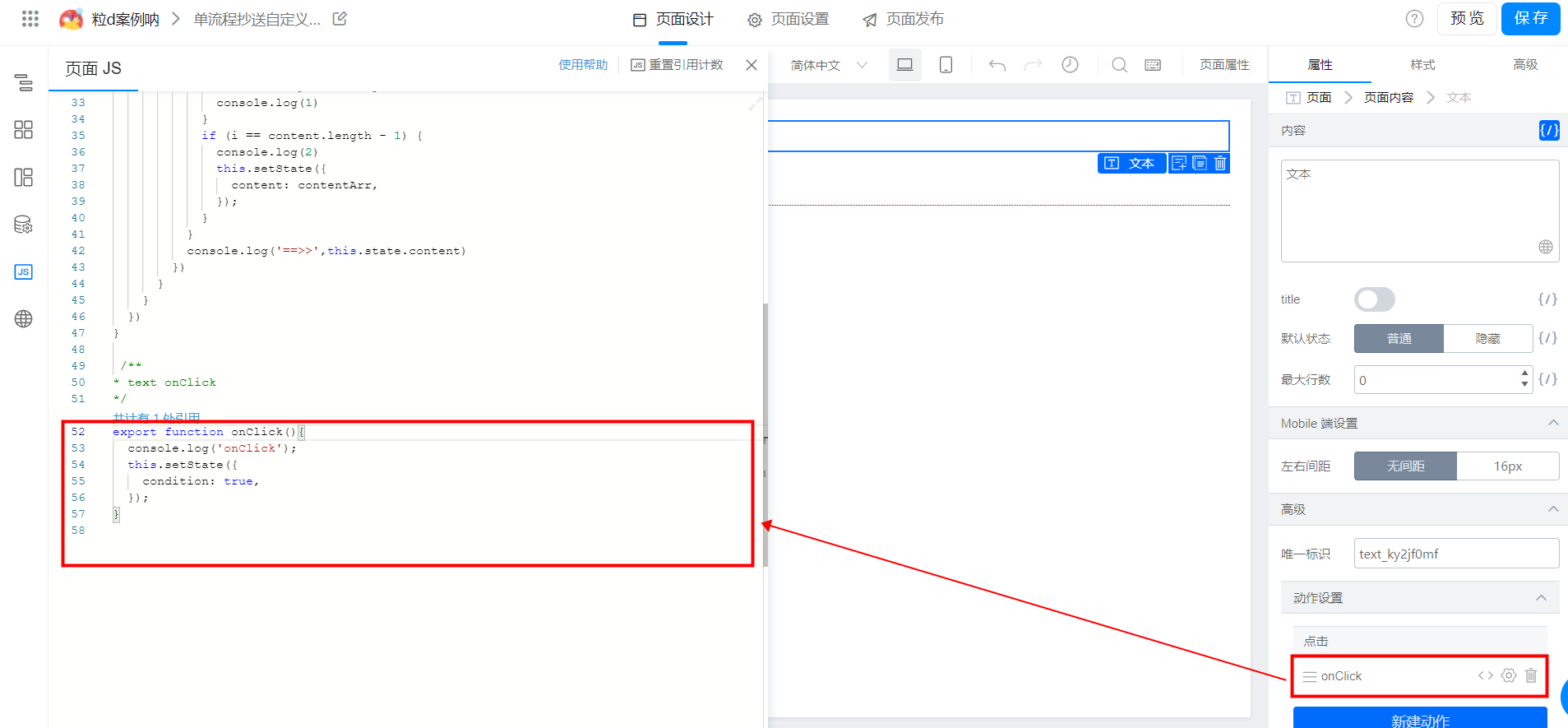Collapse the 动作设置 section
1568x728 pixels.
(1541, 597)
